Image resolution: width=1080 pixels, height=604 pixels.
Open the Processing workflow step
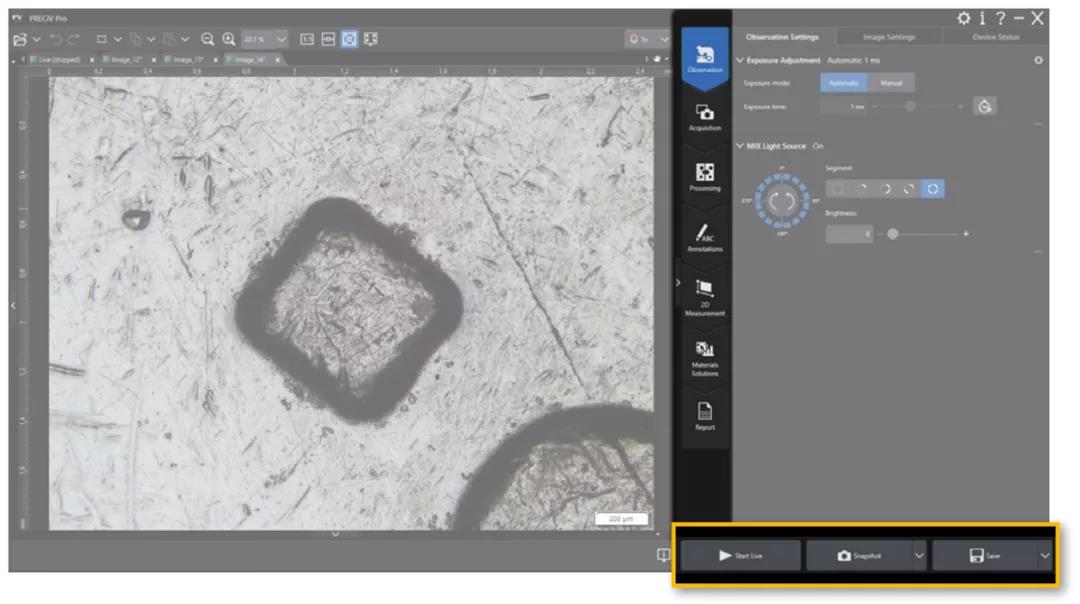click(x=705, y=177)
